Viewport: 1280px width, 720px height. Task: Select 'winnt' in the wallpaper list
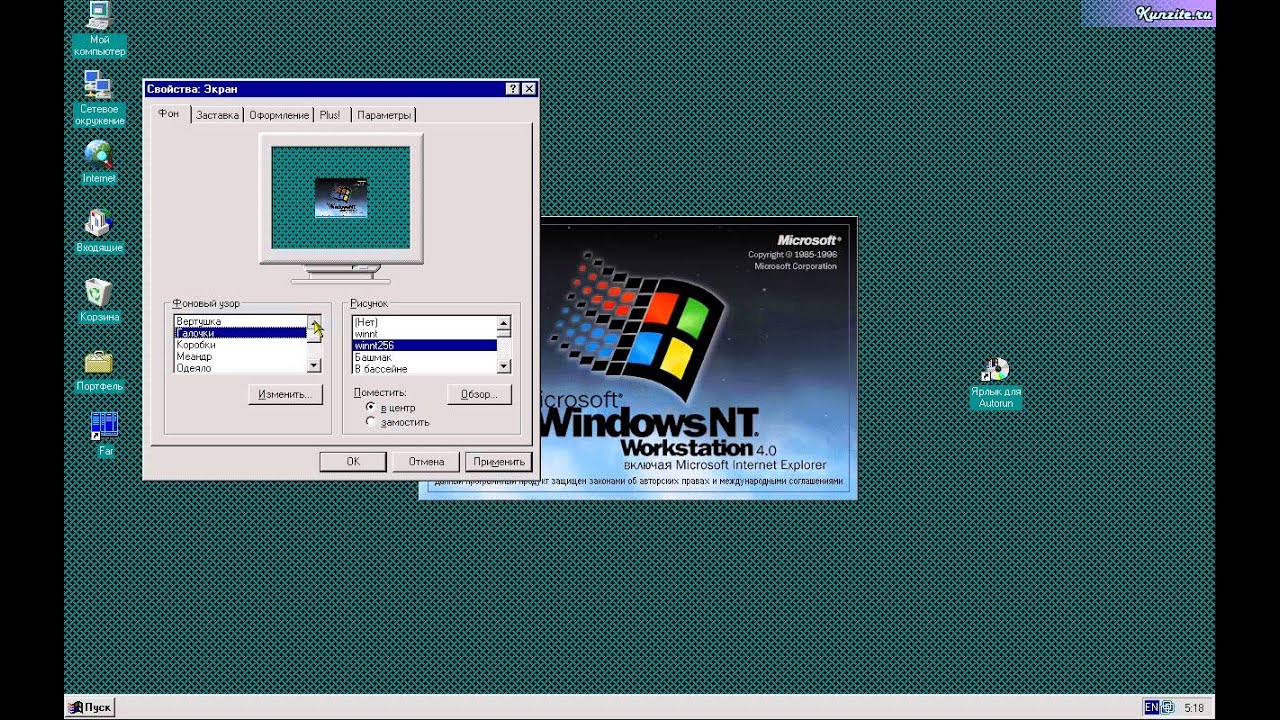click(424, 334)
